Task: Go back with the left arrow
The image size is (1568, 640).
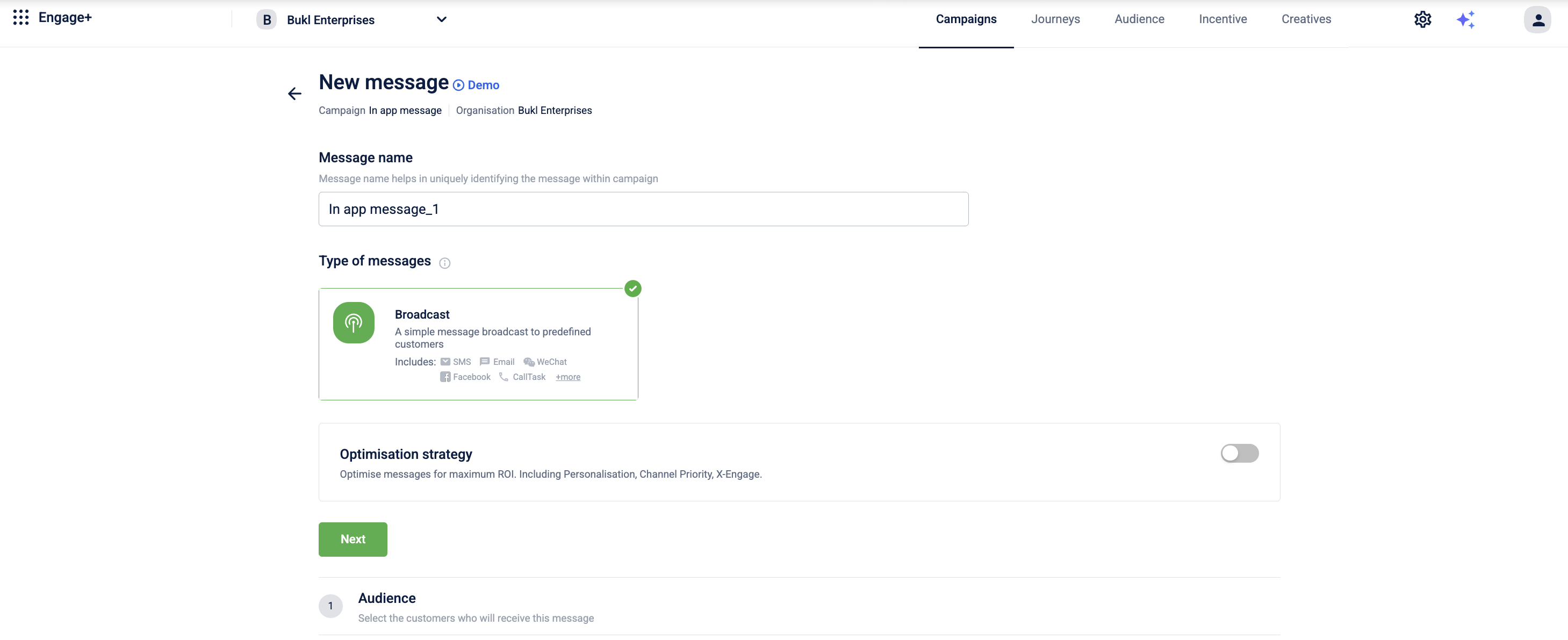Action: 294,94
